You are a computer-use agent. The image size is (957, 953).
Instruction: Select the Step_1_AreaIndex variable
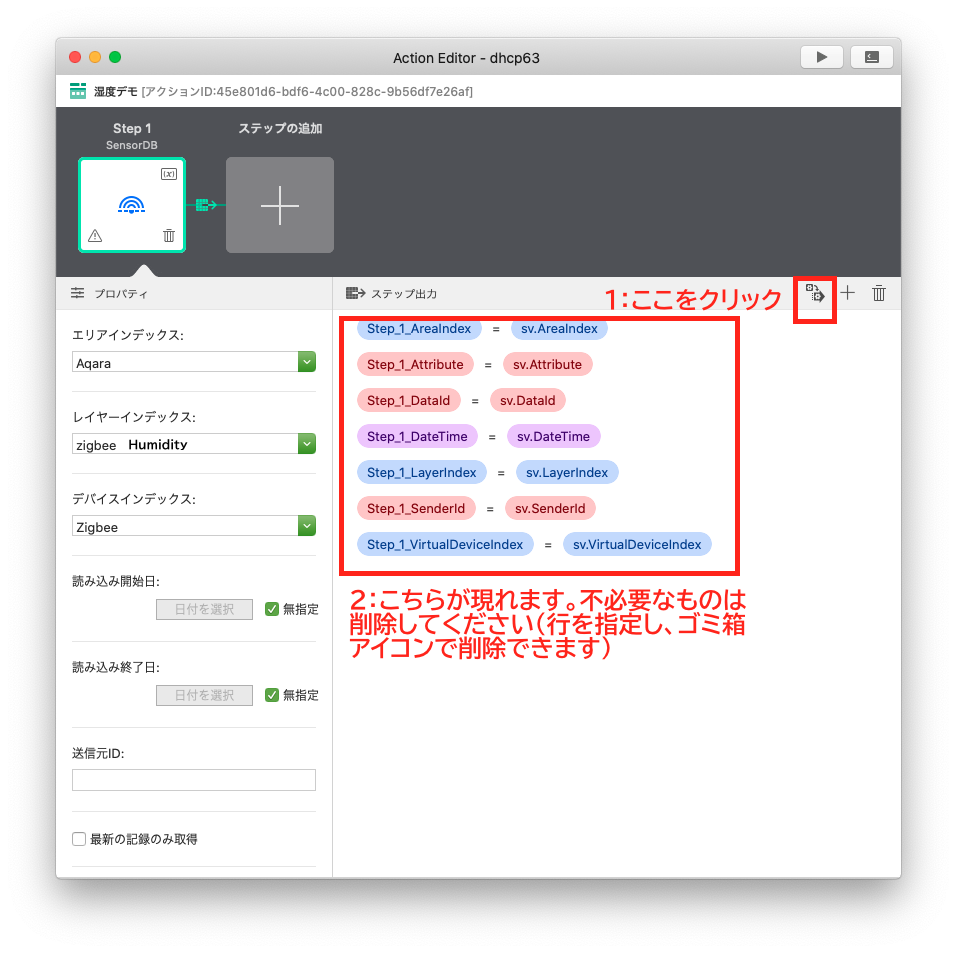point(419,328)
